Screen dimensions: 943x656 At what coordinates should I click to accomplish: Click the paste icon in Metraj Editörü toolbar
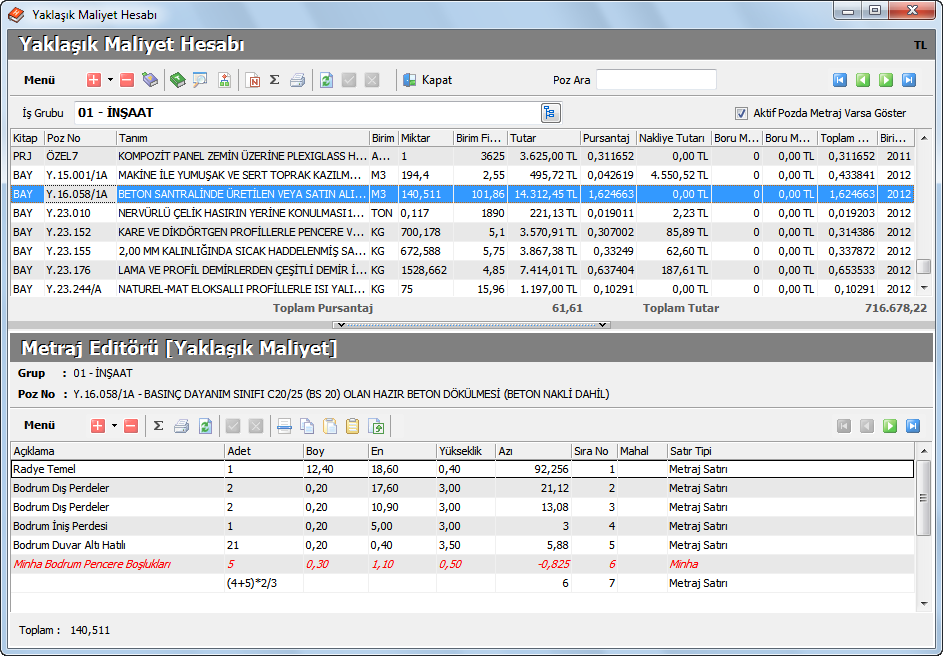point(330,426)
